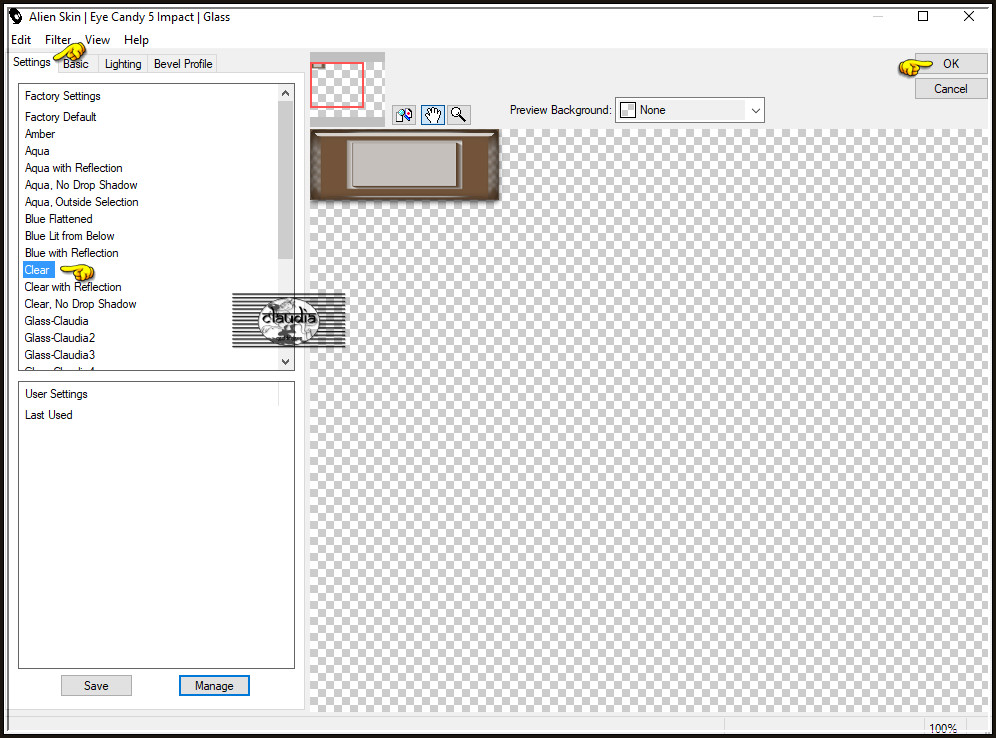Select the Factory Default preset
Screen dimensions: 996x738
click(x=61, y=117)
